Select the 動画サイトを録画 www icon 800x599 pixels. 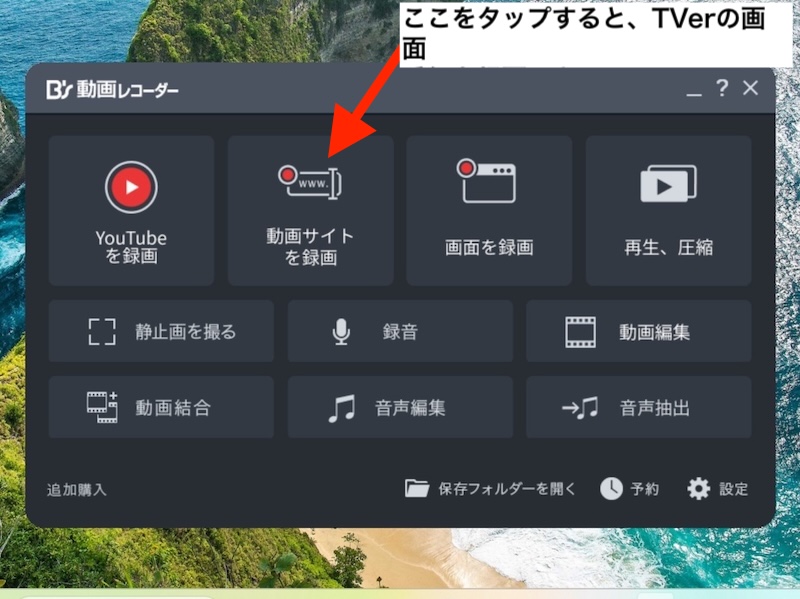point(310,182)
